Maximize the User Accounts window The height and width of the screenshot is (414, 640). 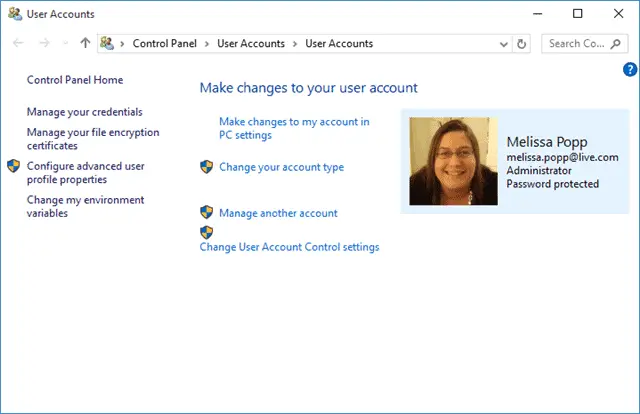click(578, 13)
